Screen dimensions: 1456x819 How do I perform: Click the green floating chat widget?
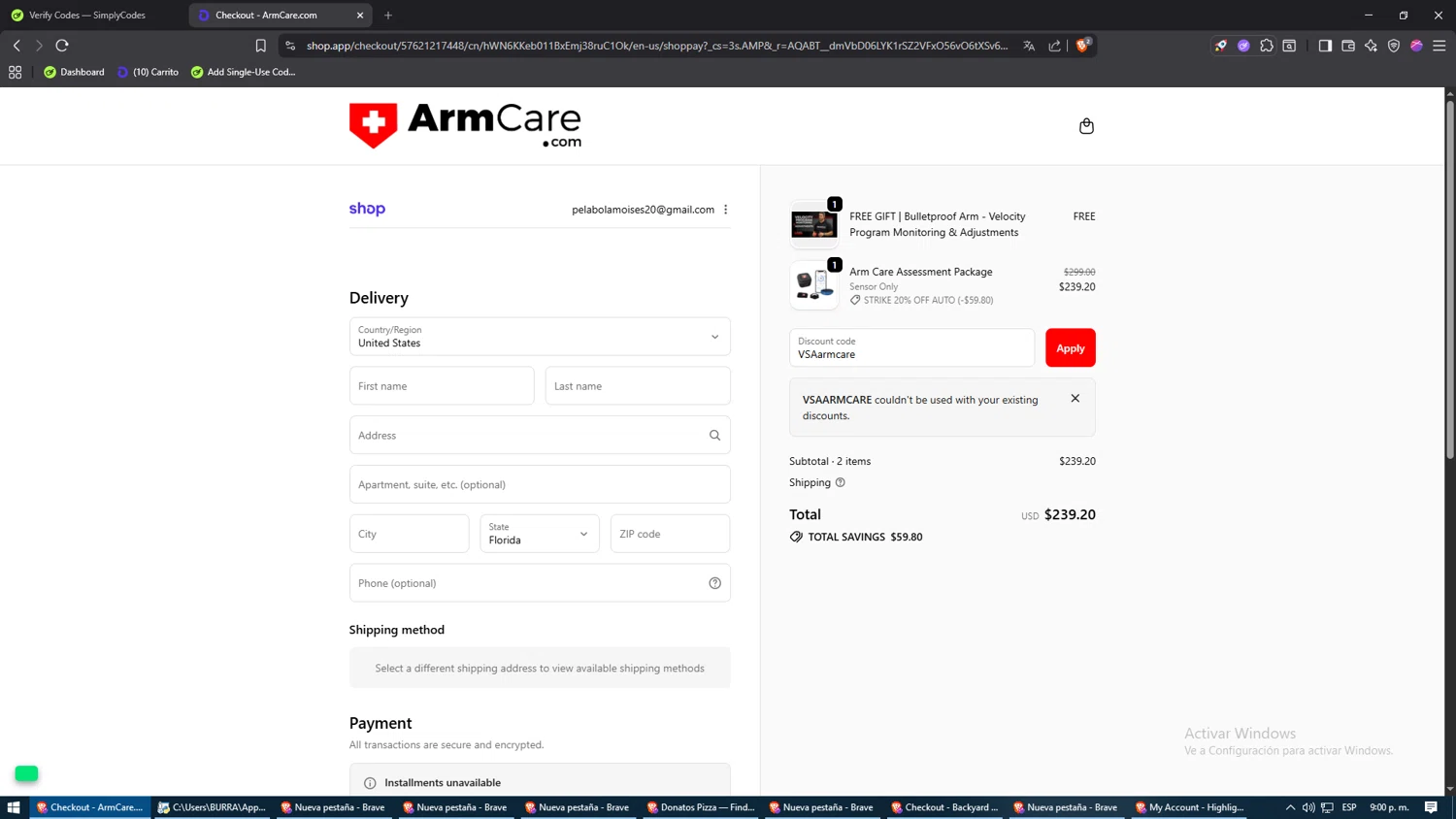click(26, 773)
